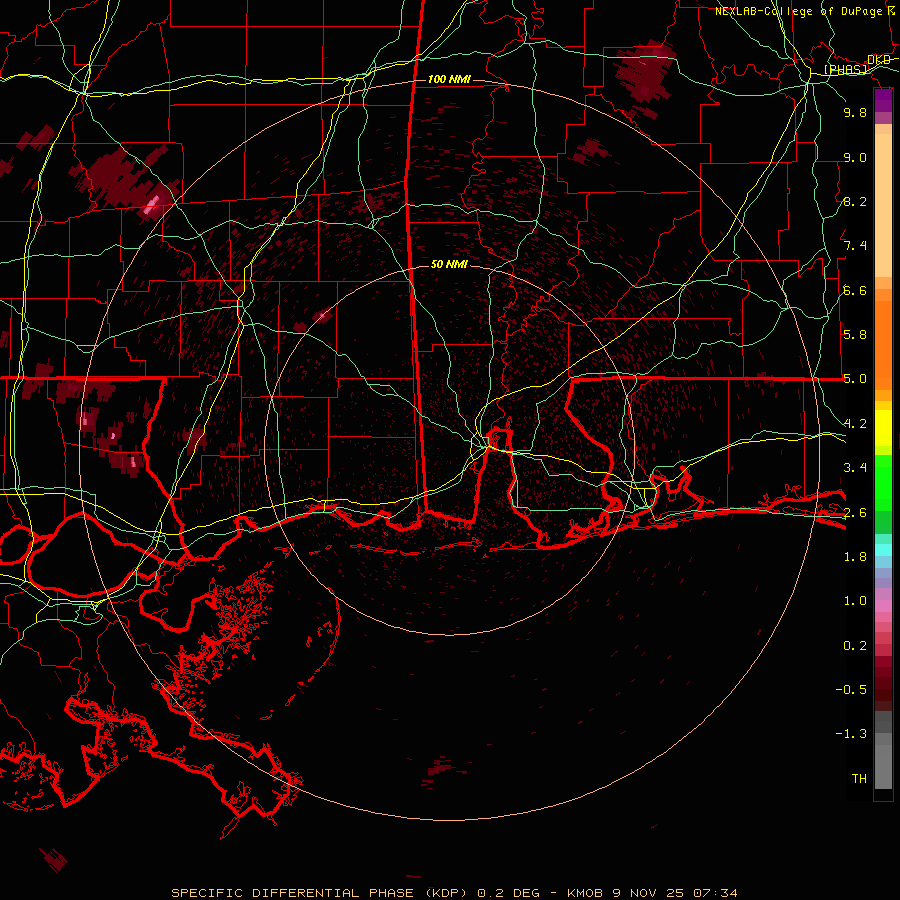Click the "[PHAS]" label above the color bar
Screen dimensions: 900x900
coord(845,70)
